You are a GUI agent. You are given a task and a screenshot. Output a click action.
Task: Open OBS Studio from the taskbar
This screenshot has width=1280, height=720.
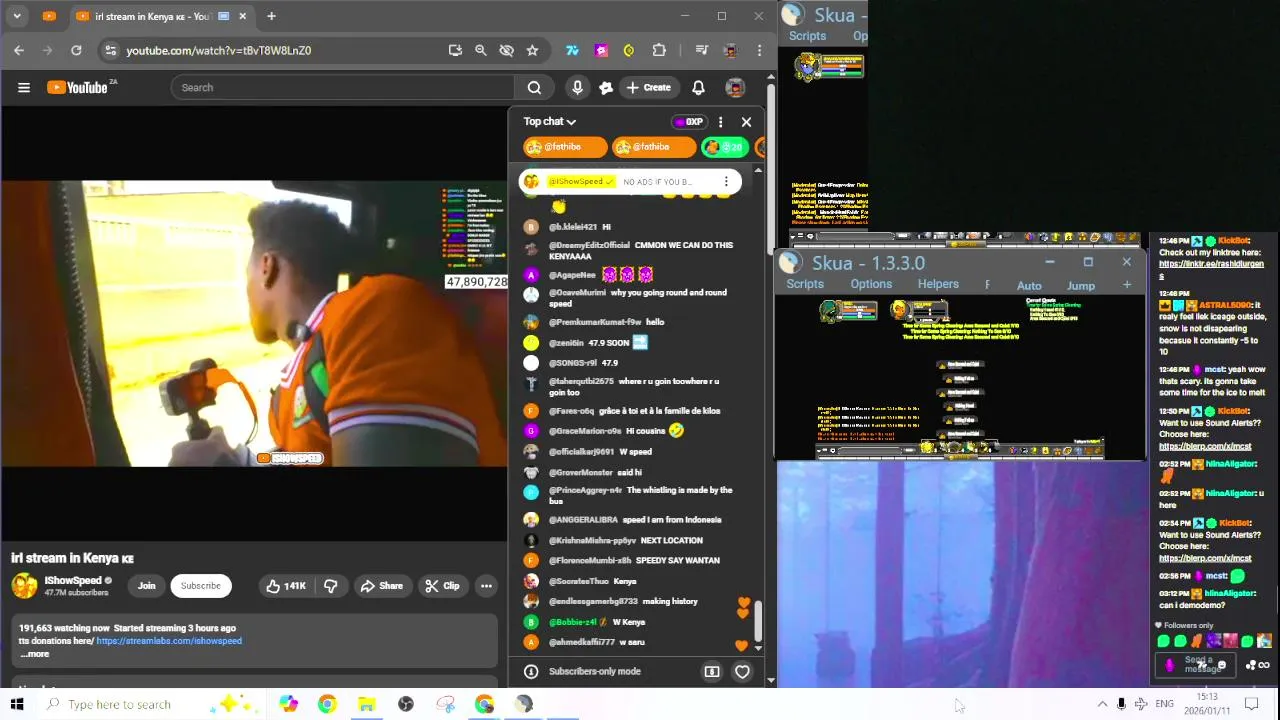[x=405, y=704]
